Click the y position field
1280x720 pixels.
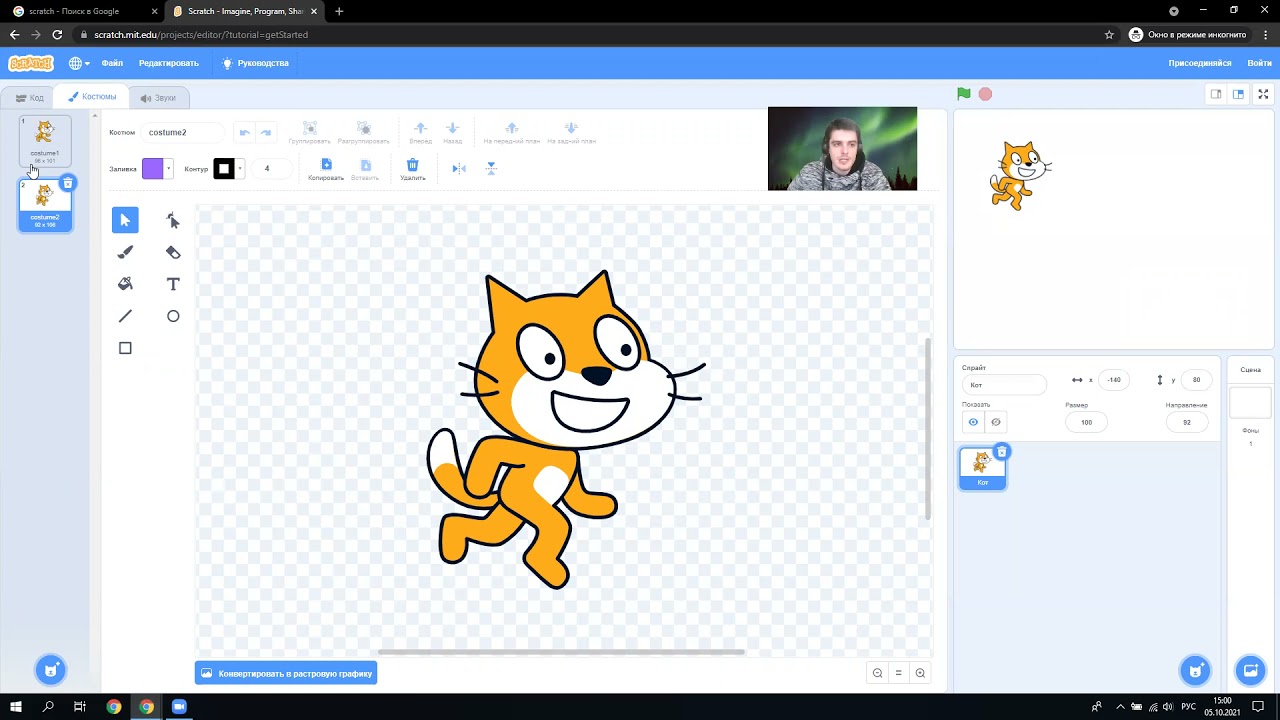click(x=1196, y=380)
